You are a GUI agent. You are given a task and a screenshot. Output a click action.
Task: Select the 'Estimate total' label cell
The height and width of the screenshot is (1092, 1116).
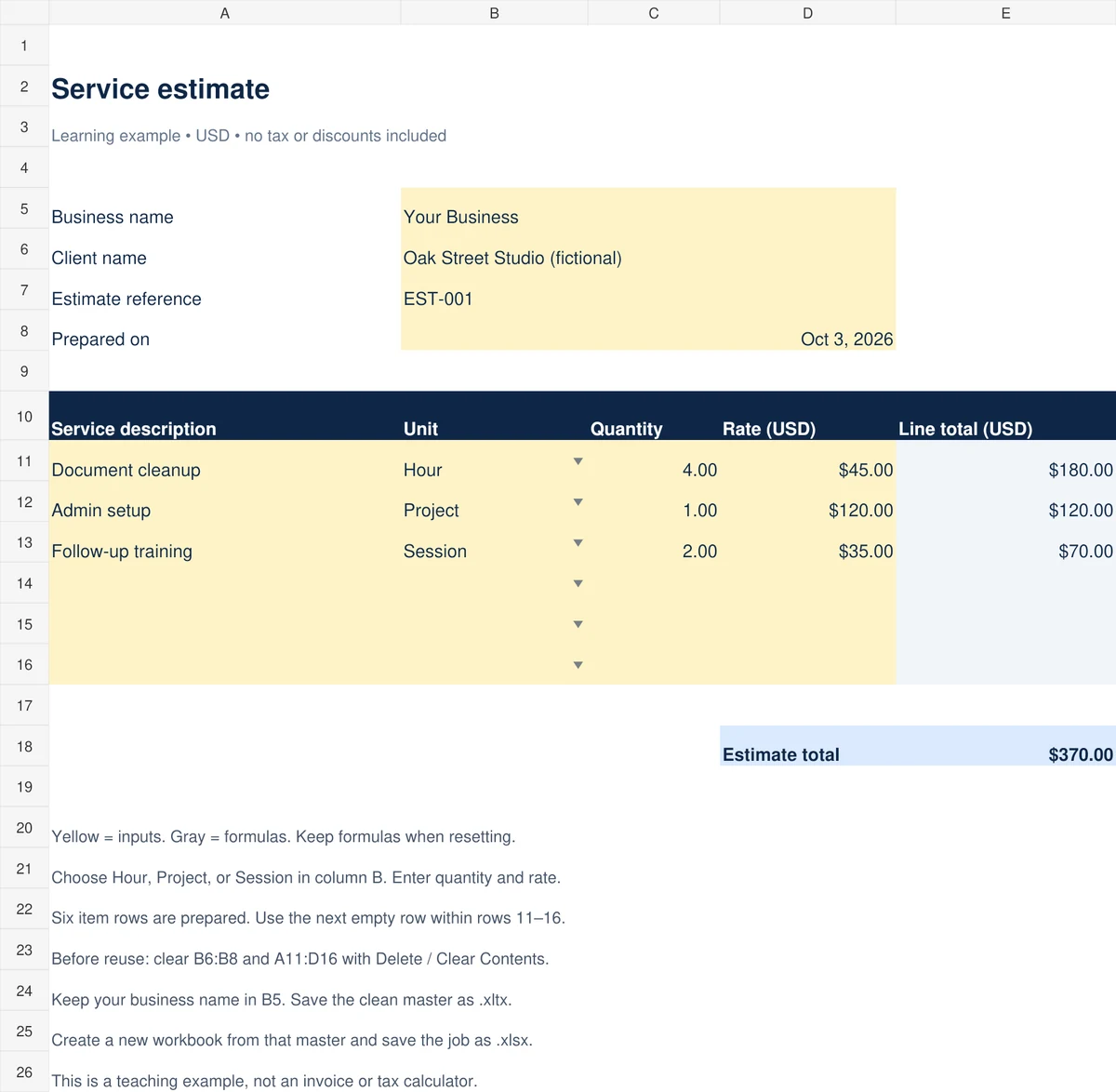tap(808, 746)
